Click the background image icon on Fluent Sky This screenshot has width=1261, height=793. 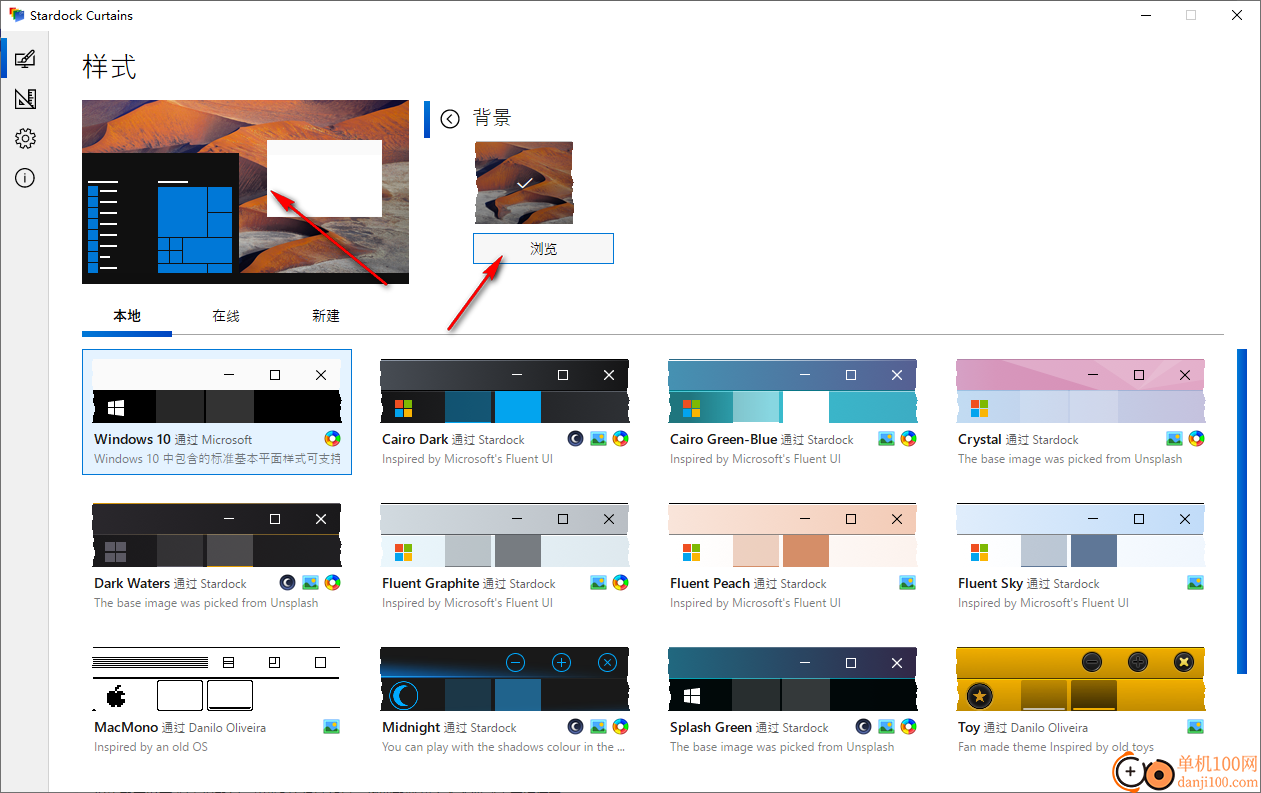pos(1196,582)
